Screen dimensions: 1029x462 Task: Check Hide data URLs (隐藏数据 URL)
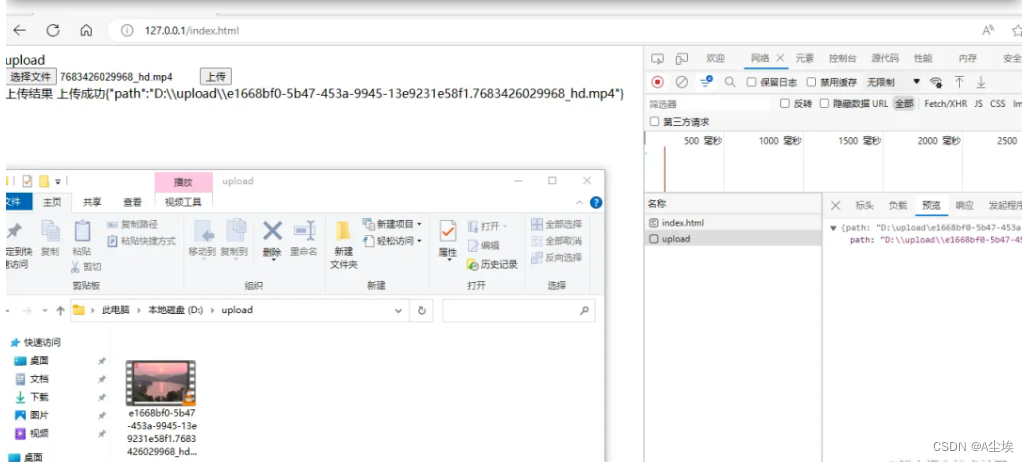[x=824, y=104]
